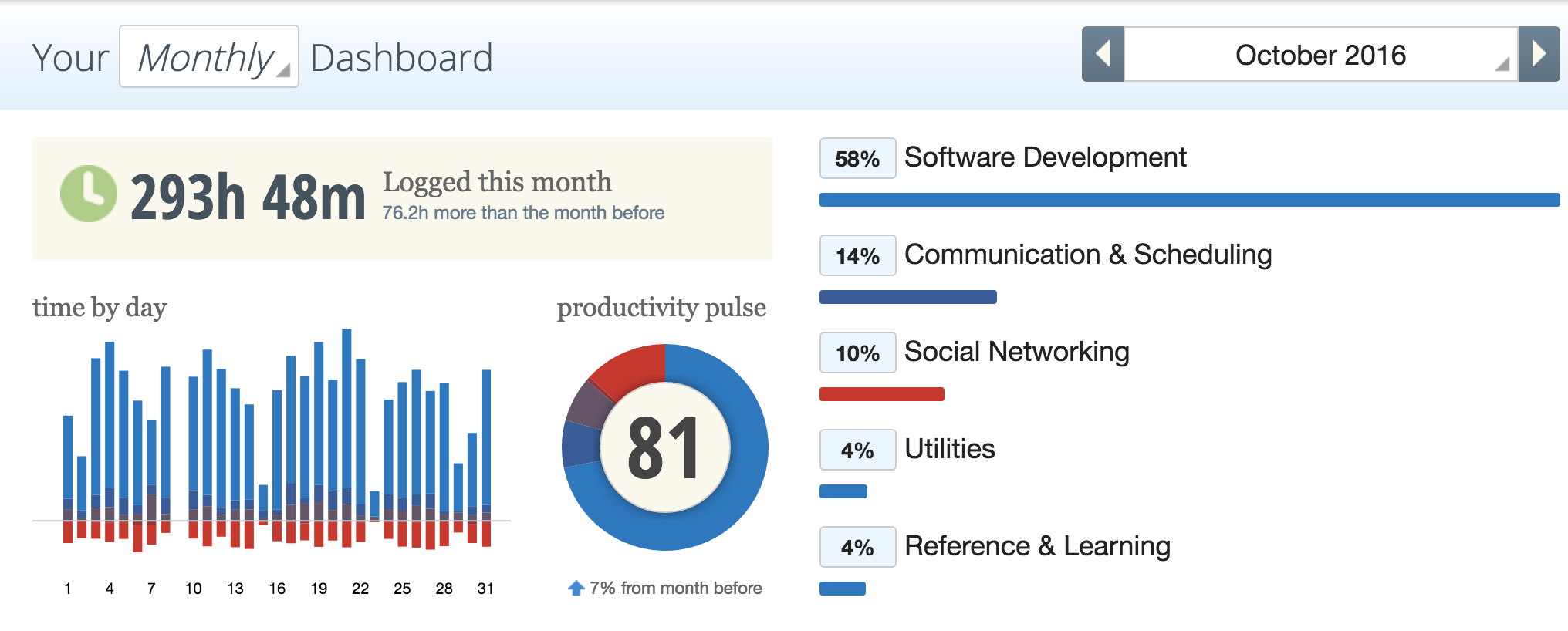
Task: Click the 76.2h more than month before link
Action: coord(523,213)
